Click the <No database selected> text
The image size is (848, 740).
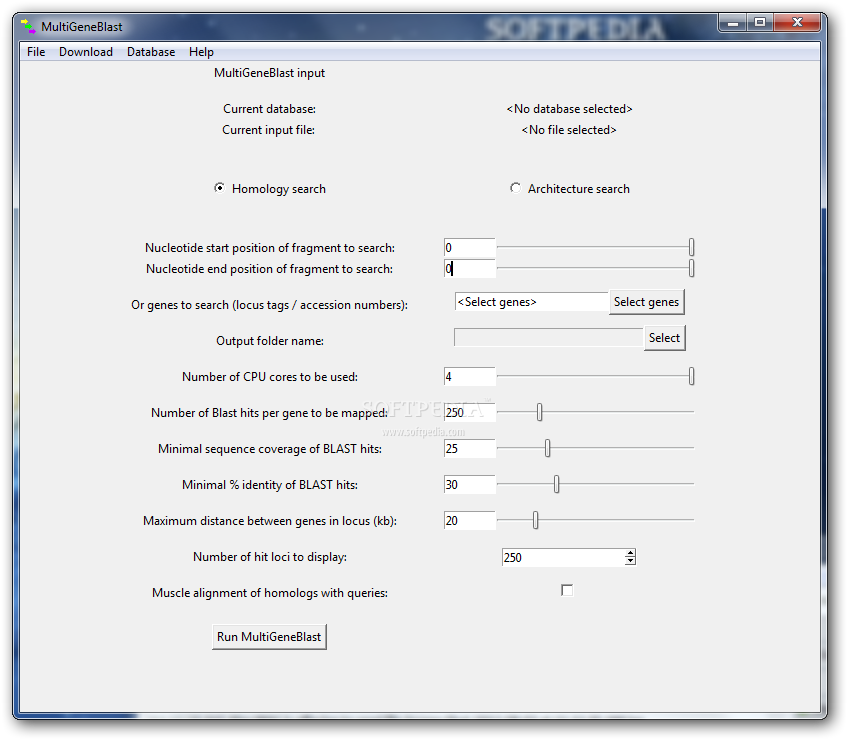pos(569,109)
